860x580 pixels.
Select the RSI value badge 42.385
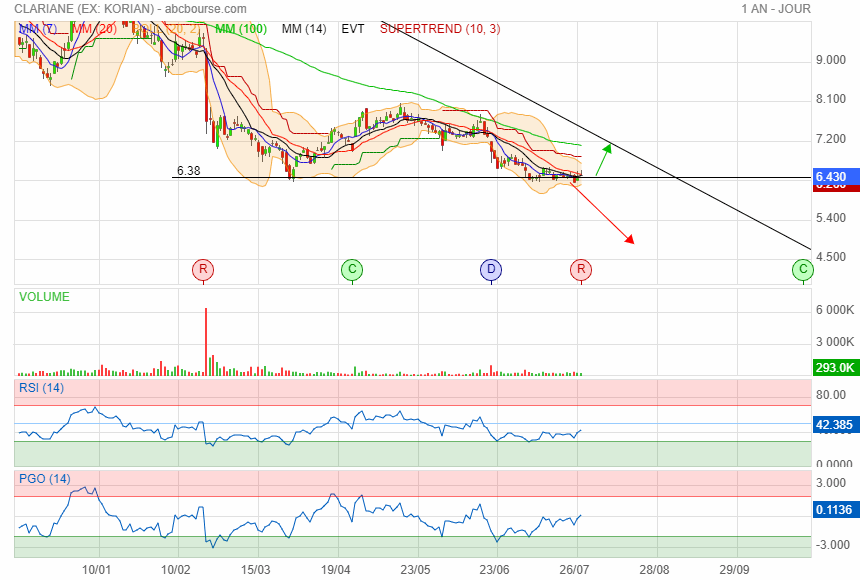tap(835, 424)
